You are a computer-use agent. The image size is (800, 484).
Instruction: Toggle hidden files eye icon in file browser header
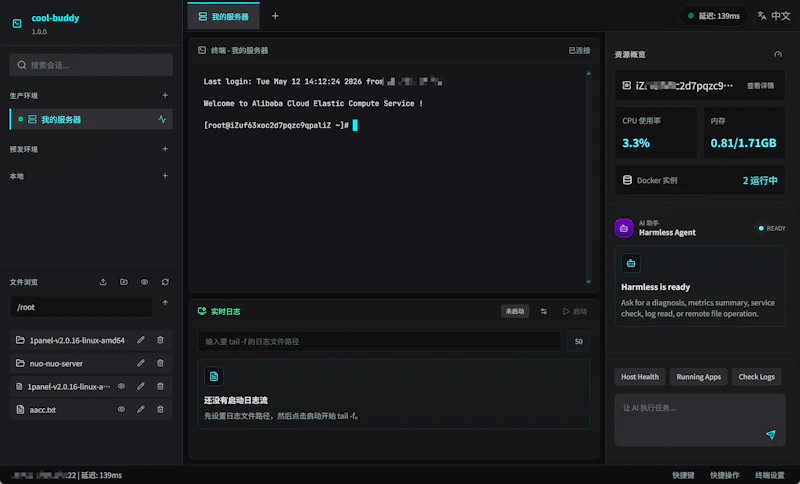coord(145,282)
